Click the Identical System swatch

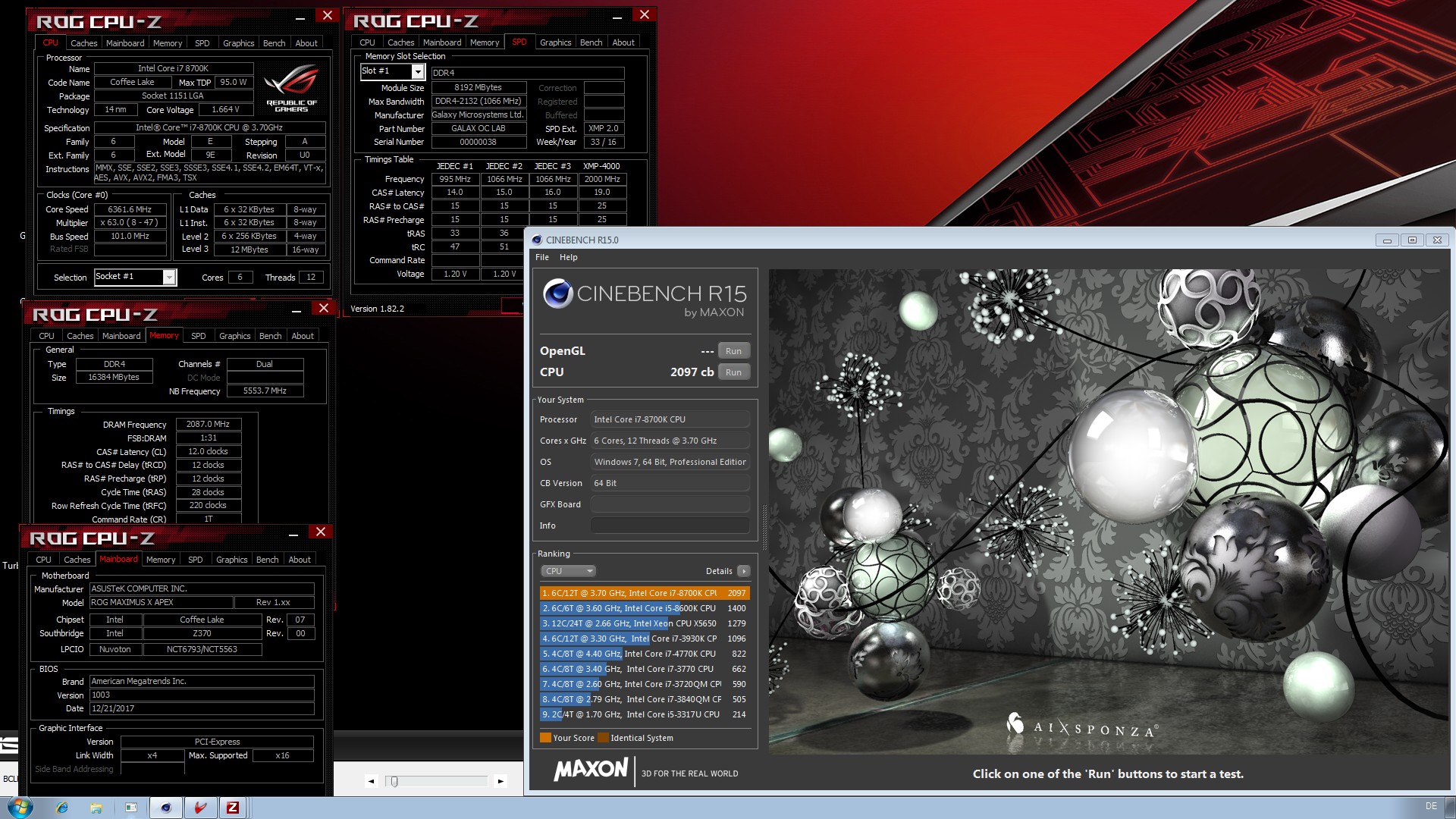603,738
